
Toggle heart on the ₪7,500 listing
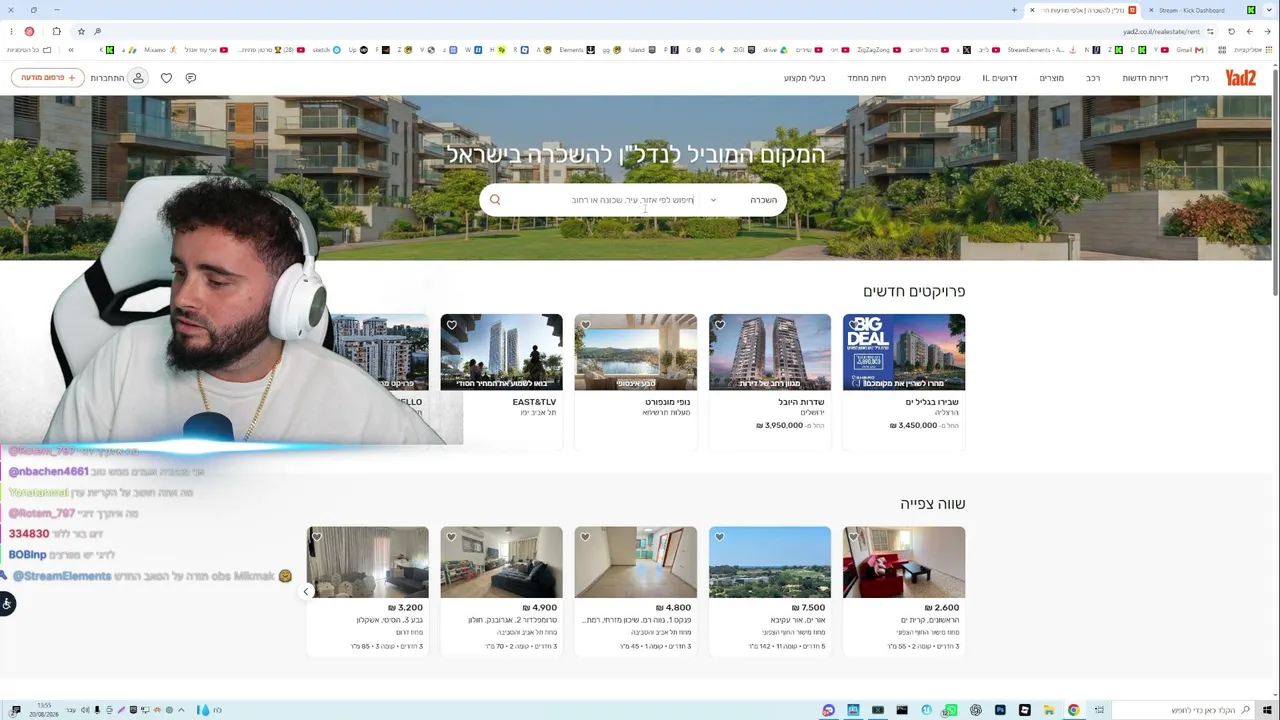tap(719, 537)
